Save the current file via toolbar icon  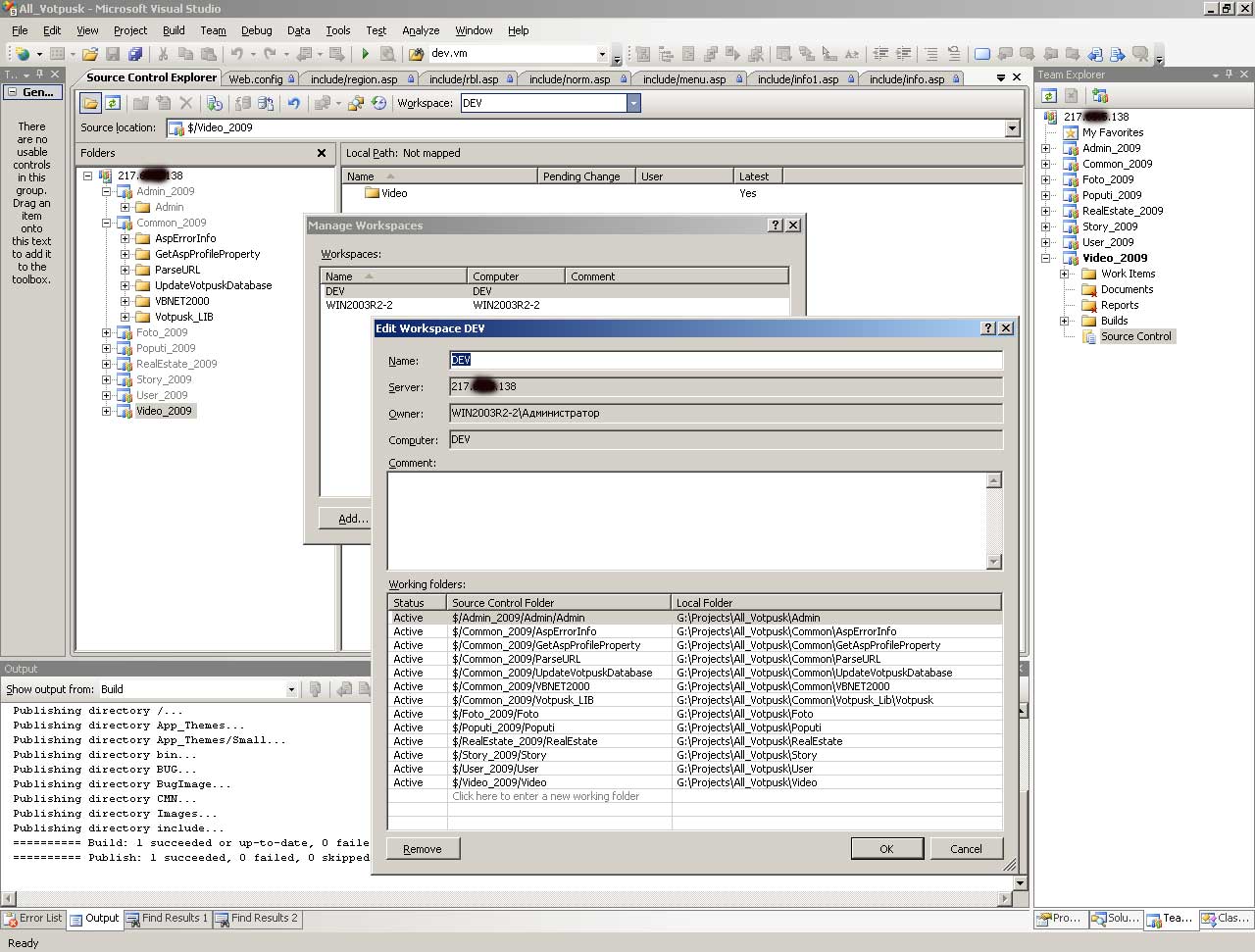pyautogui.click(x=113, y=54)
